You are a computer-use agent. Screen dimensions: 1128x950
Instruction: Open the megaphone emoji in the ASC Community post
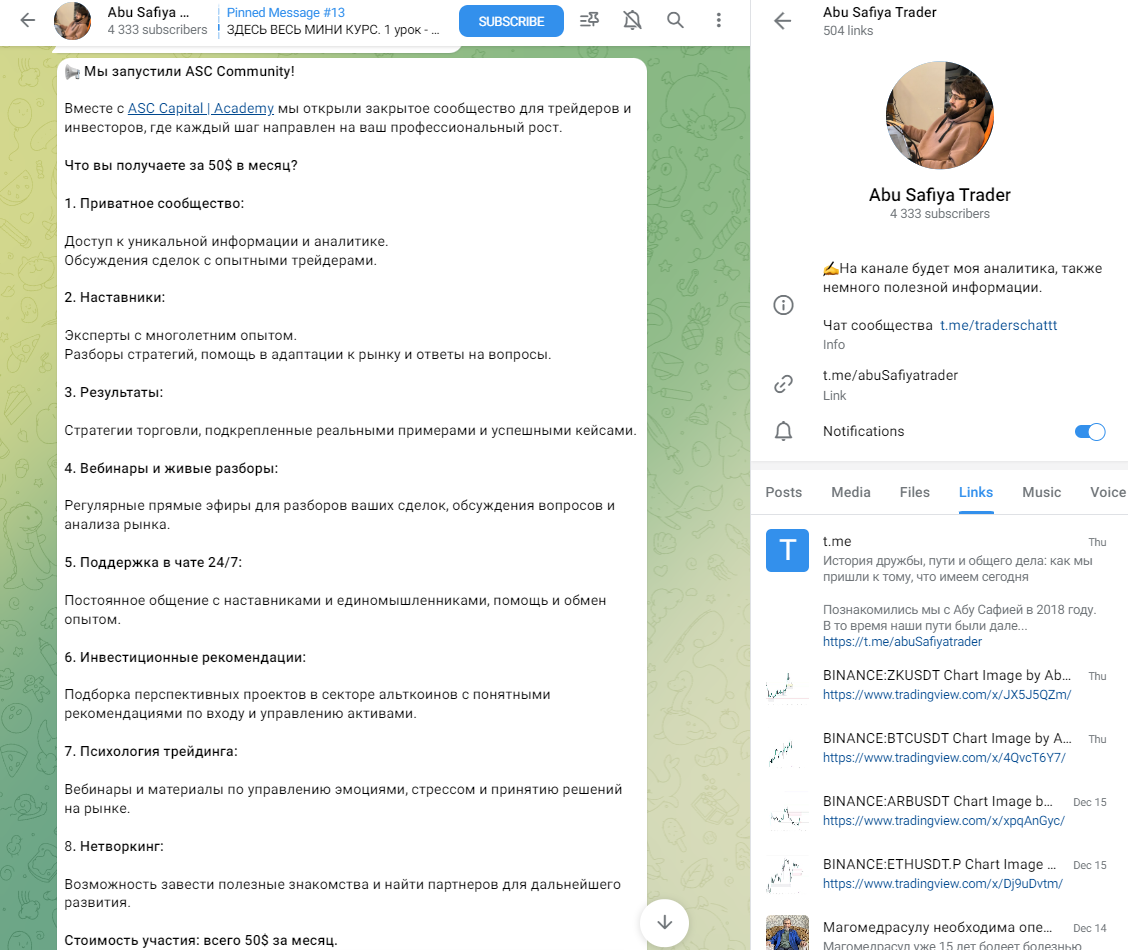point(72,72)
